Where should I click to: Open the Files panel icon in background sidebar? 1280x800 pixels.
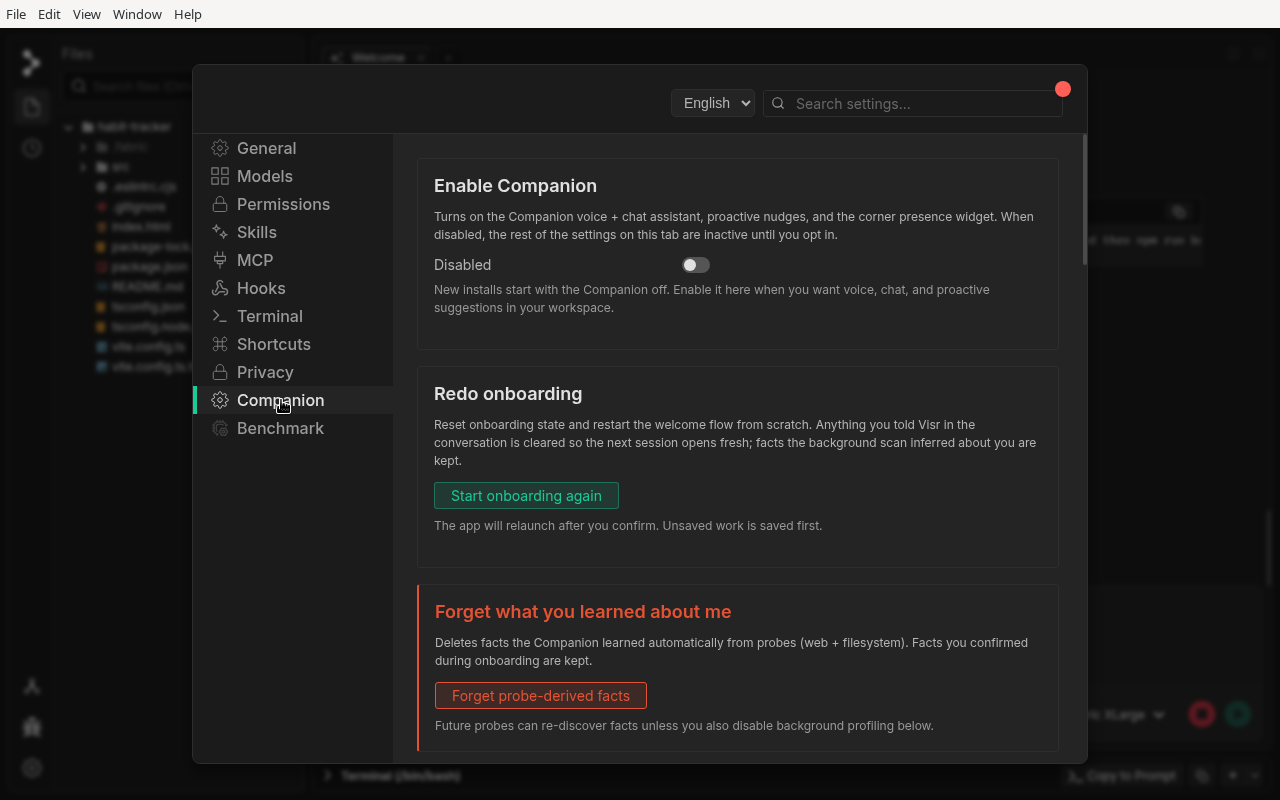(32, 107)
